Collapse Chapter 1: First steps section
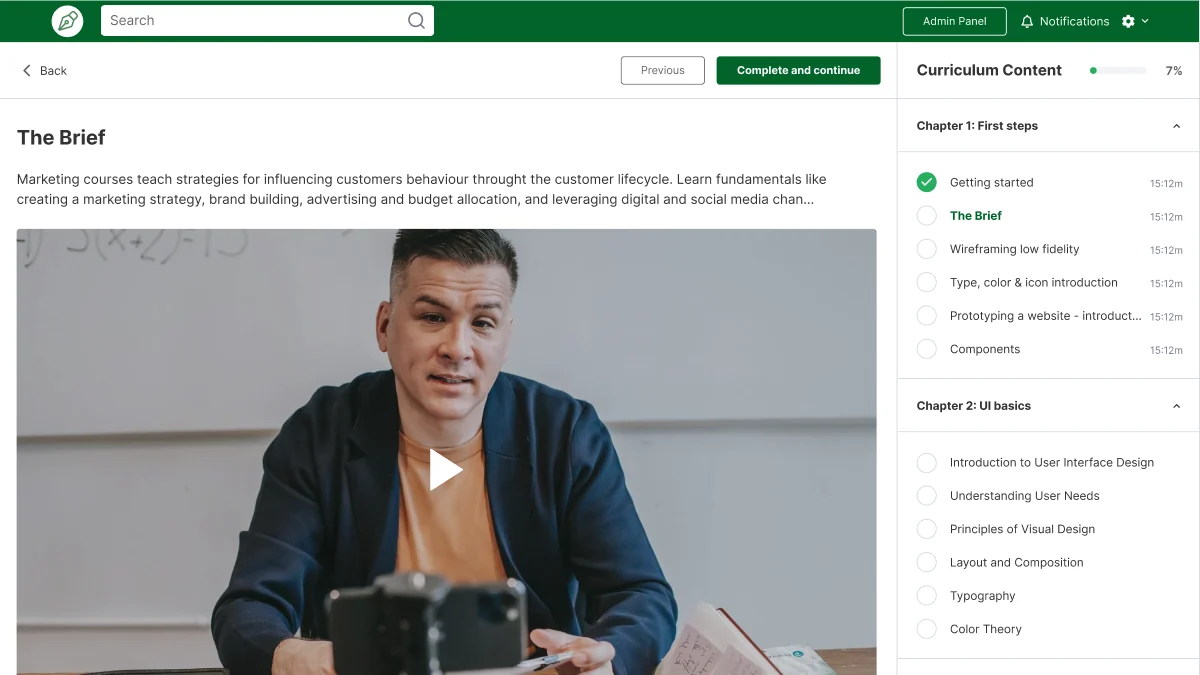 pos(1176,126)
